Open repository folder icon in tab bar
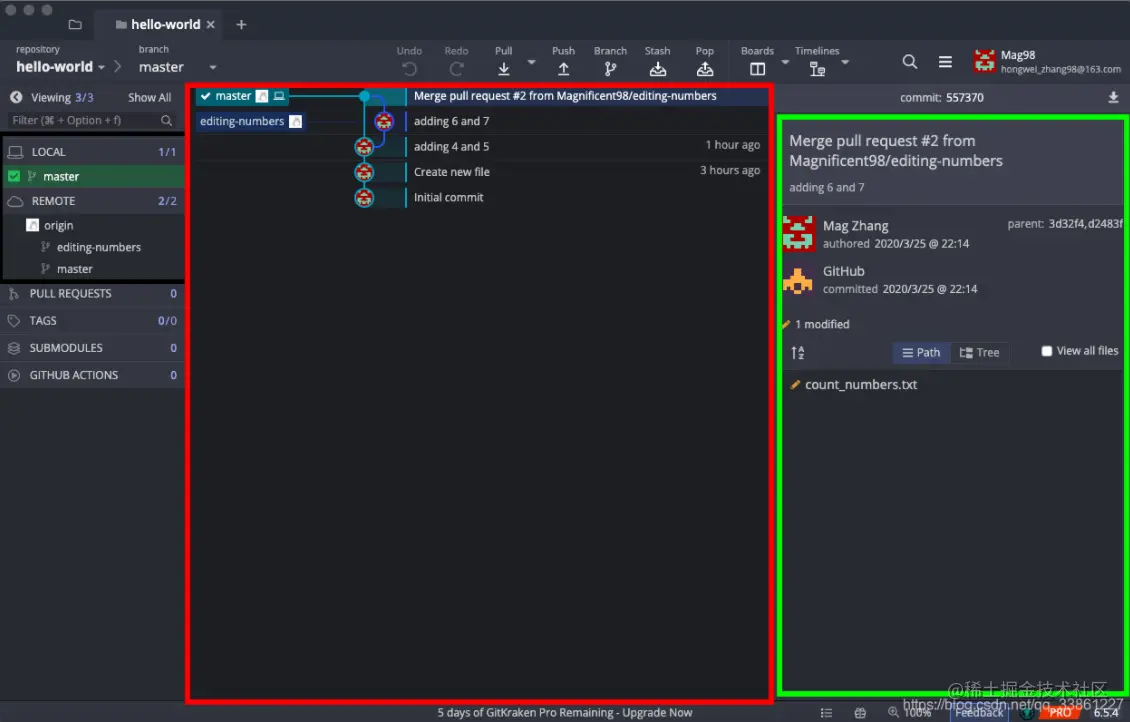This screenshot has height=722, width=1130. [75, 24]
